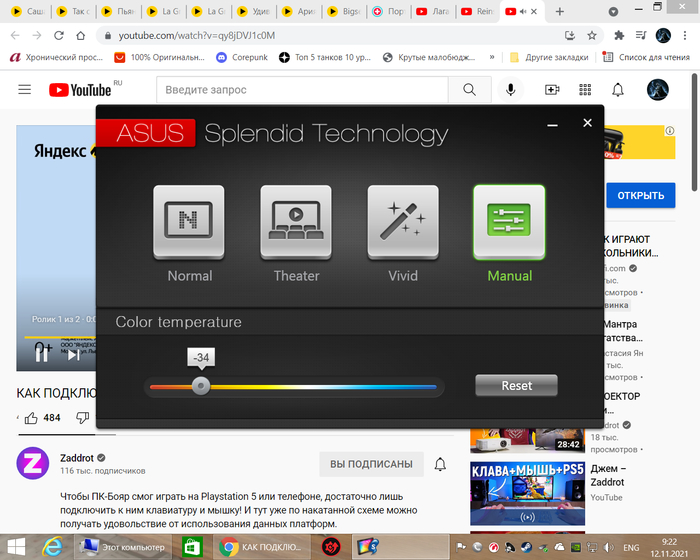
Task: Close the ASUS Splendid Technology window
Action: 588,123
